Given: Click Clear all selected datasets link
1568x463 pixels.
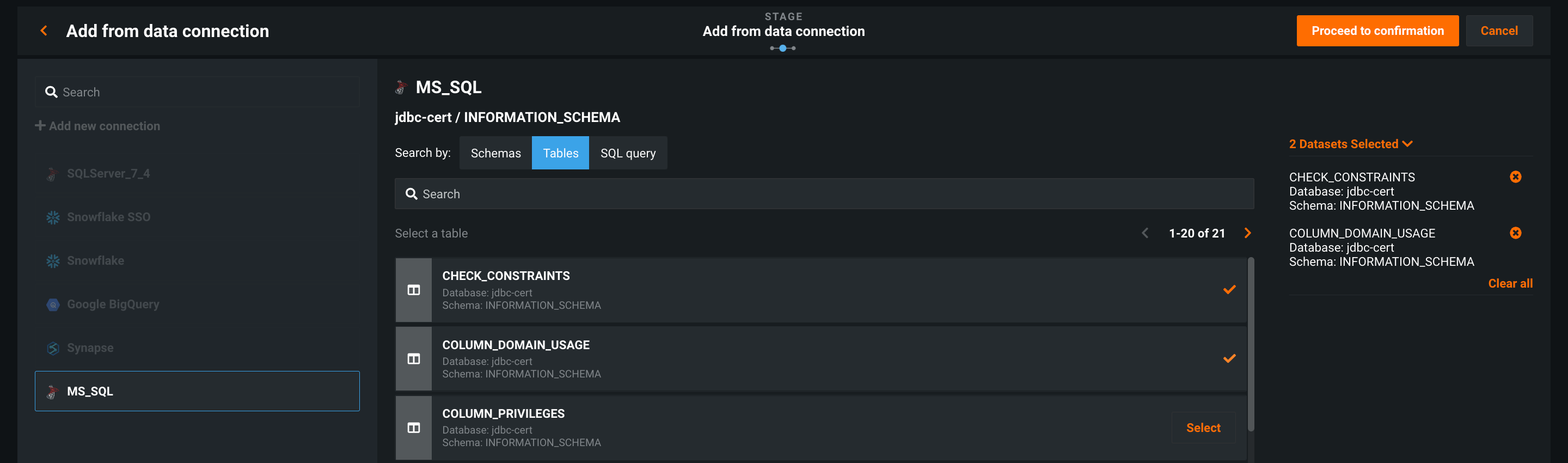Looking at the screenshot, I should pyautogui.click(x=1510, y=283).
